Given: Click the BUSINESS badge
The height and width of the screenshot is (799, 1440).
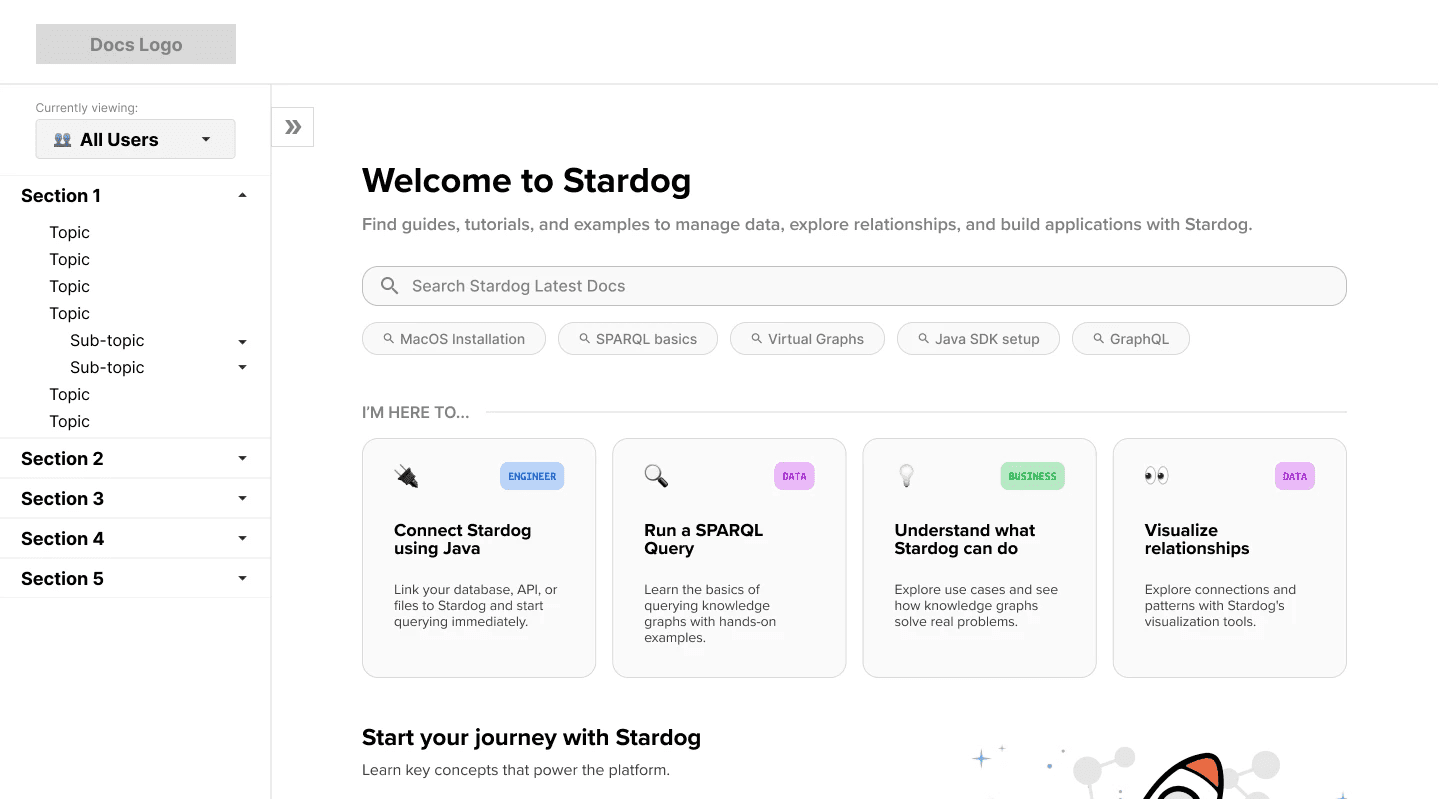Looking at the screenshot, I should coord(1032,476).
